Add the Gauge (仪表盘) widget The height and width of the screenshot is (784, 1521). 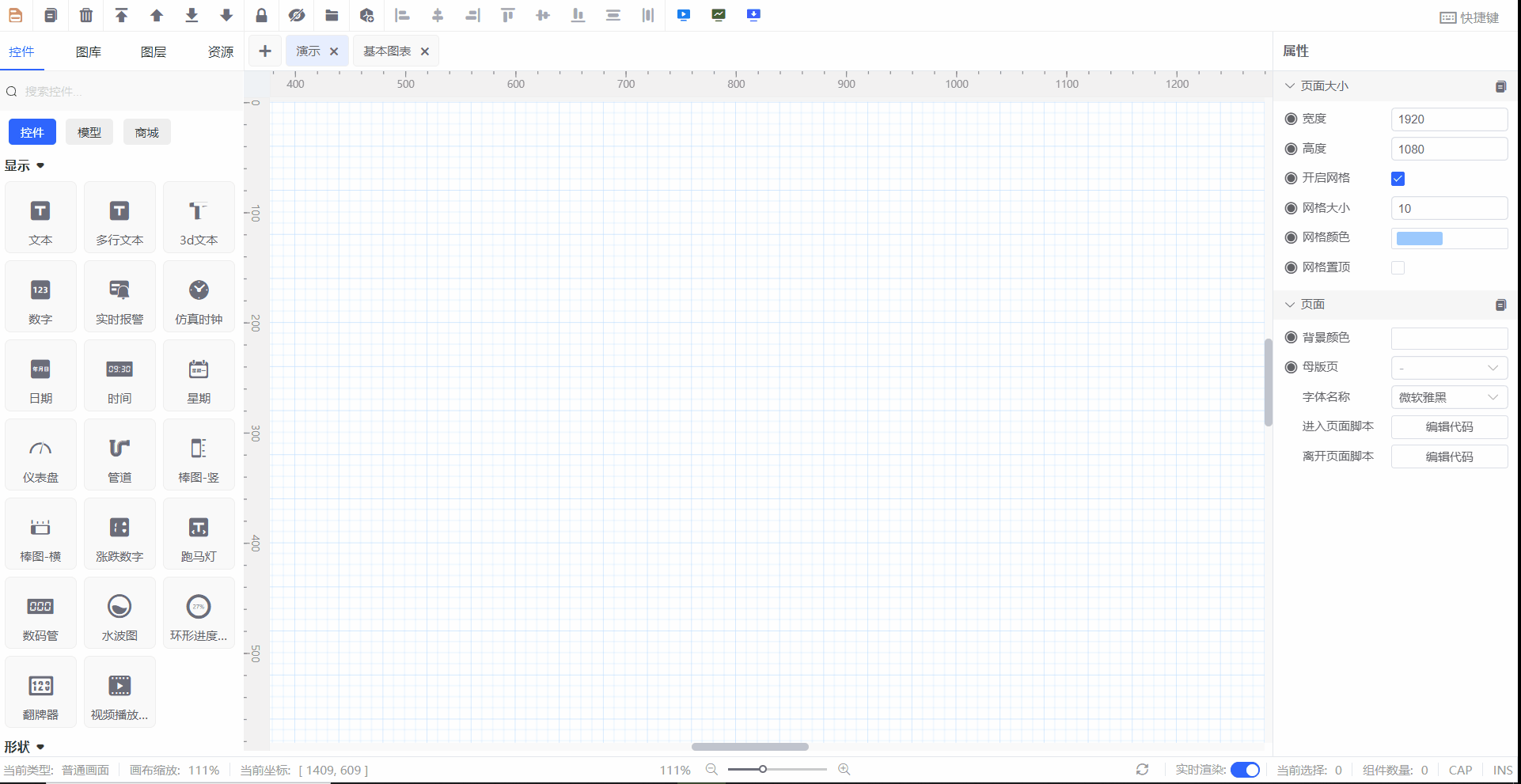40,456
